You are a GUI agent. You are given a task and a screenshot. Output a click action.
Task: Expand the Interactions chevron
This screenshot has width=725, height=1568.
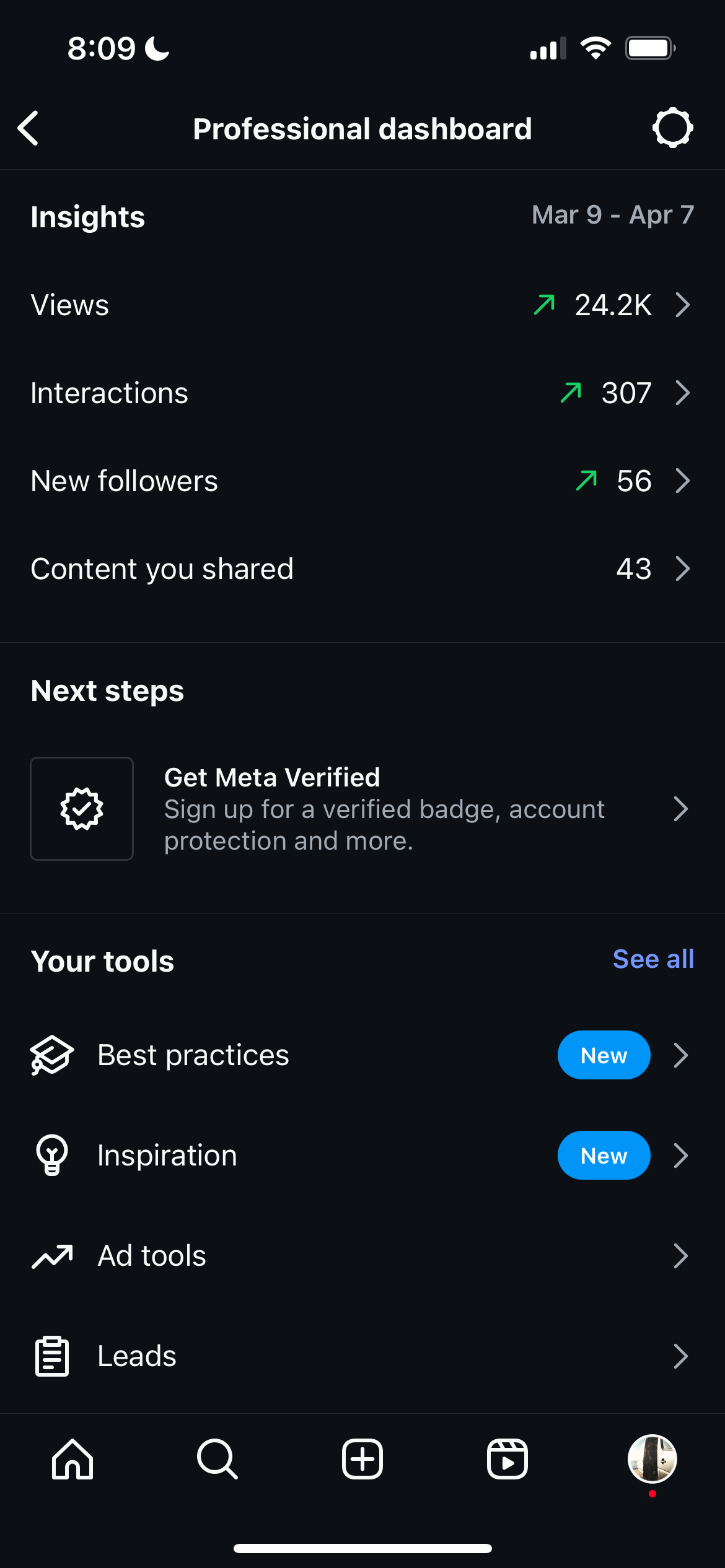[682, 393]
